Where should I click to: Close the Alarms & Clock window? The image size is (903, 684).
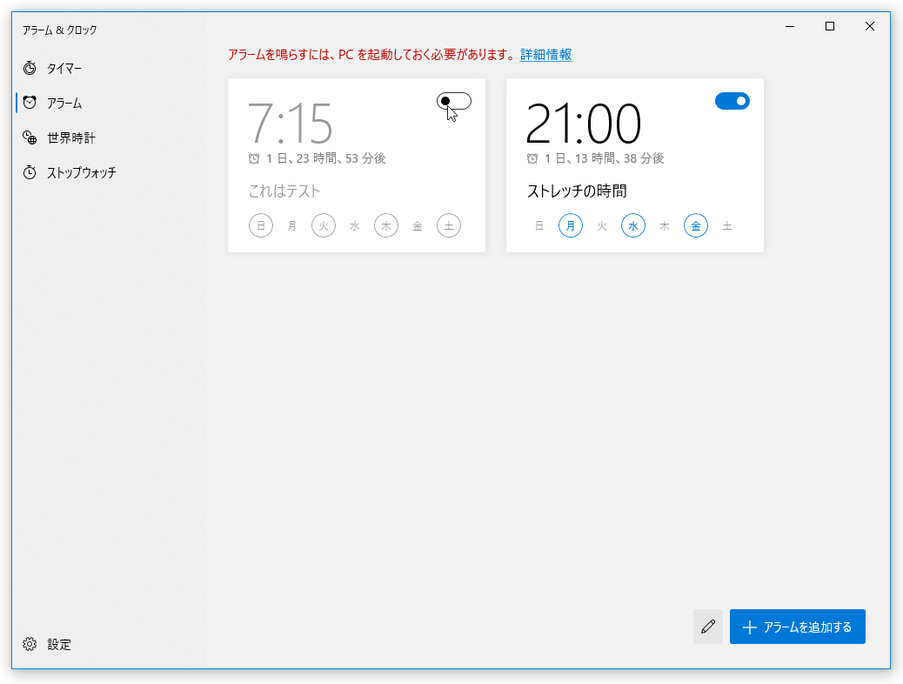pyautogui.click(x=870, y=26)
